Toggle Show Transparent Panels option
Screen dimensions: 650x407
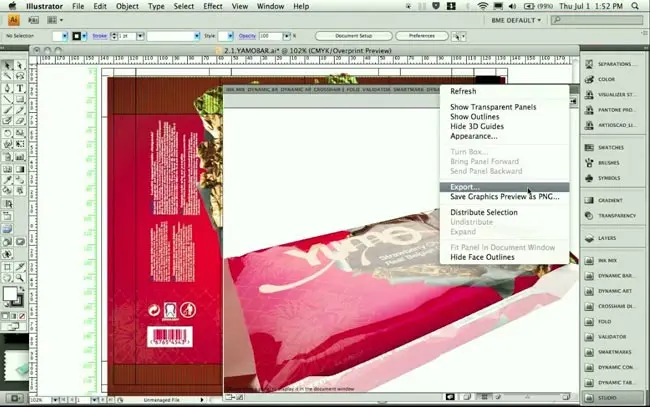pos(493,107)
